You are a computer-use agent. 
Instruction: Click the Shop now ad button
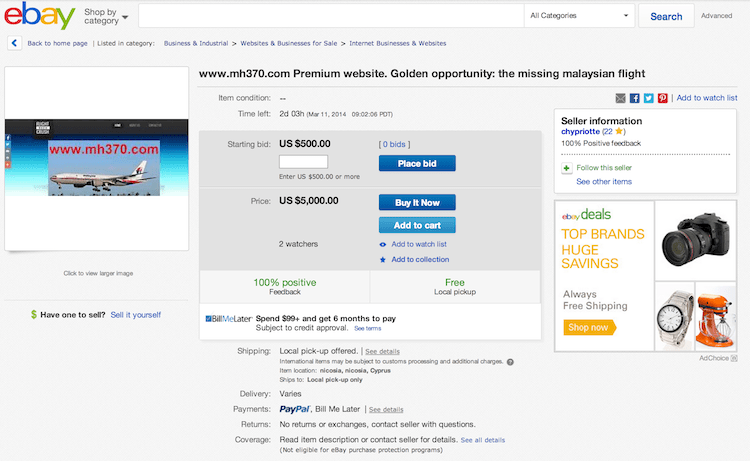(588, 327)
